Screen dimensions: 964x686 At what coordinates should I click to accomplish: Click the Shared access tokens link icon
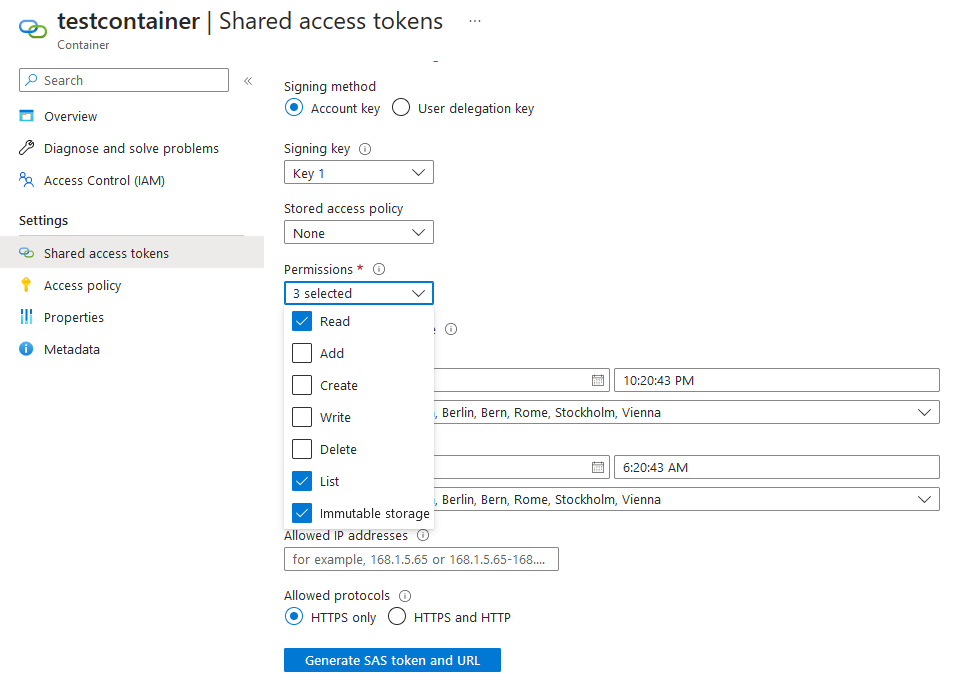click(x=26, y=253)
